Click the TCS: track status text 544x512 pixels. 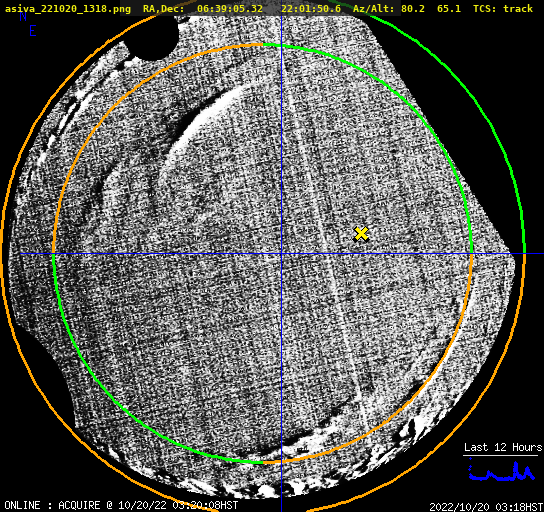point(503,9)
